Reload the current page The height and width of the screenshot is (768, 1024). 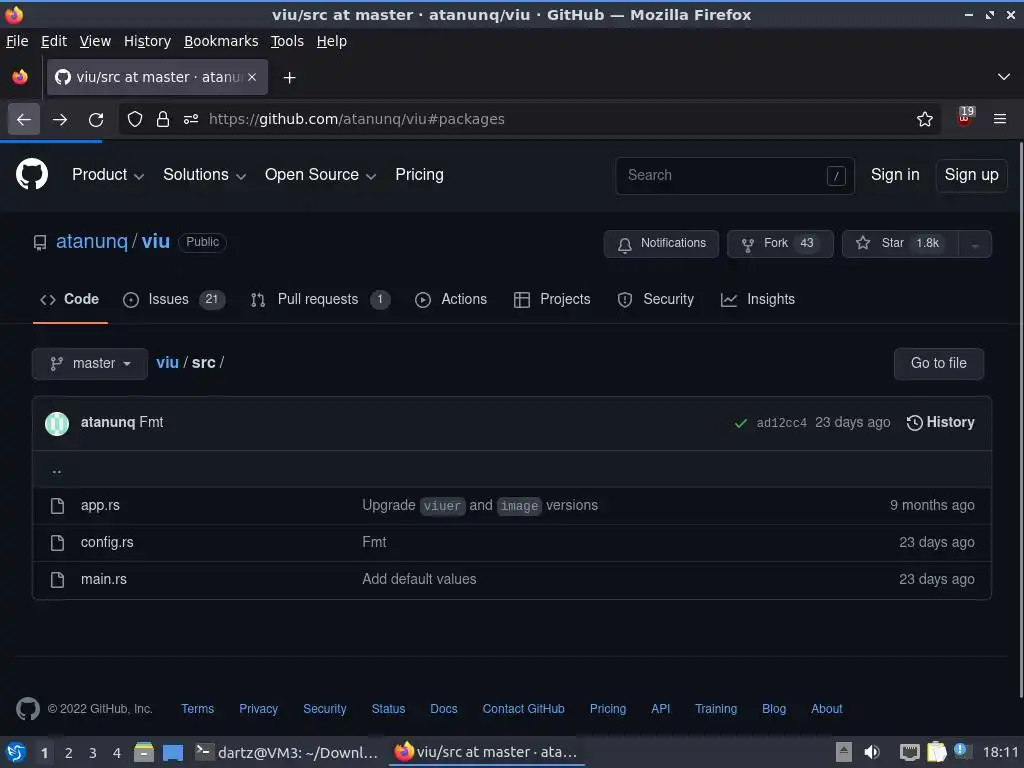96,119
